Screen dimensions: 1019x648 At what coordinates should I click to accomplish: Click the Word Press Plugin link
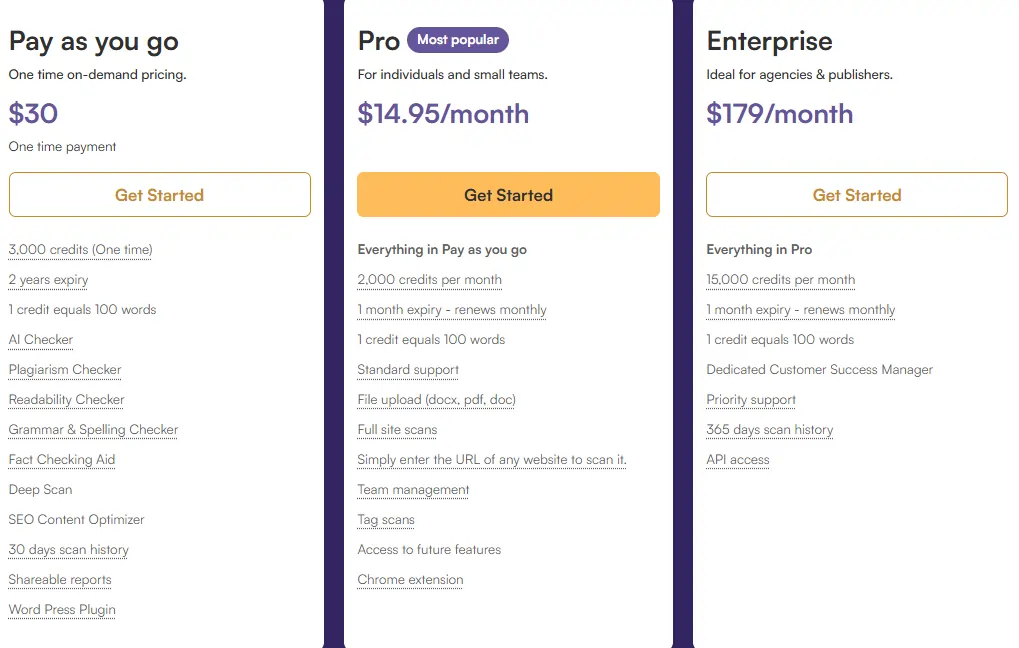61,610
